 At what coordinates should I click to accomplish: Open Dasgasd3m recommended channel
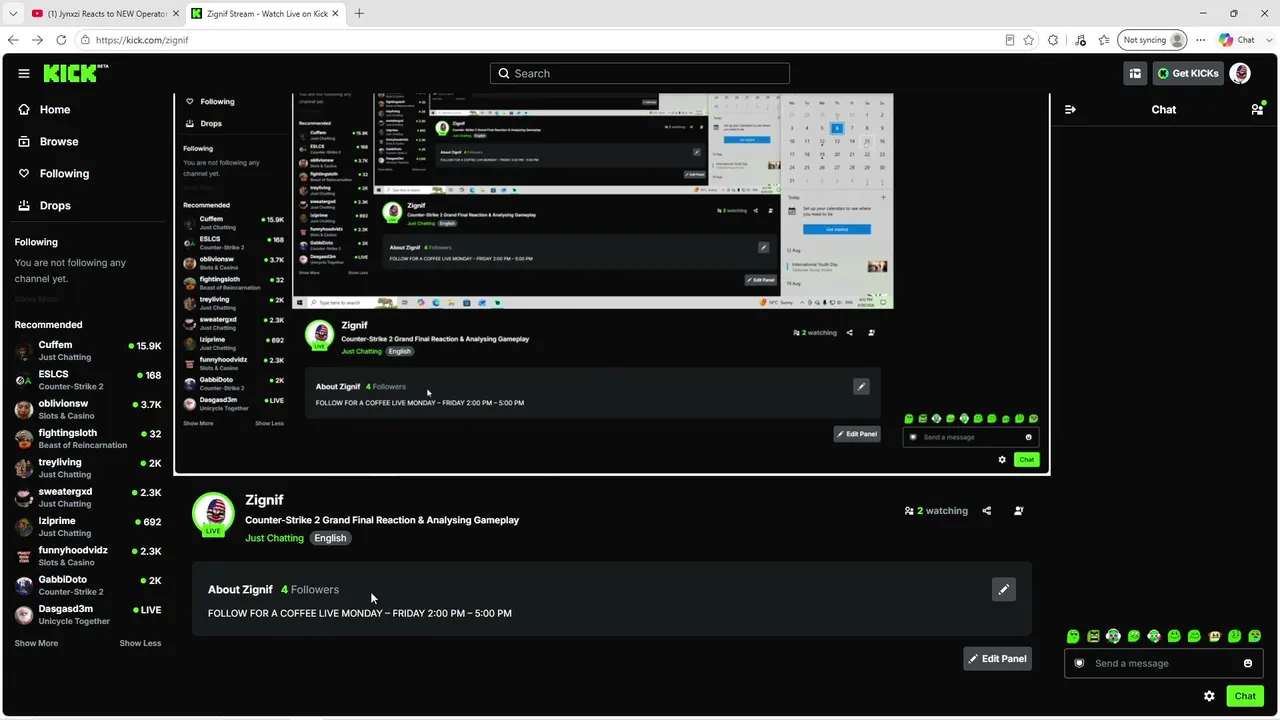[x=88, y=615]
